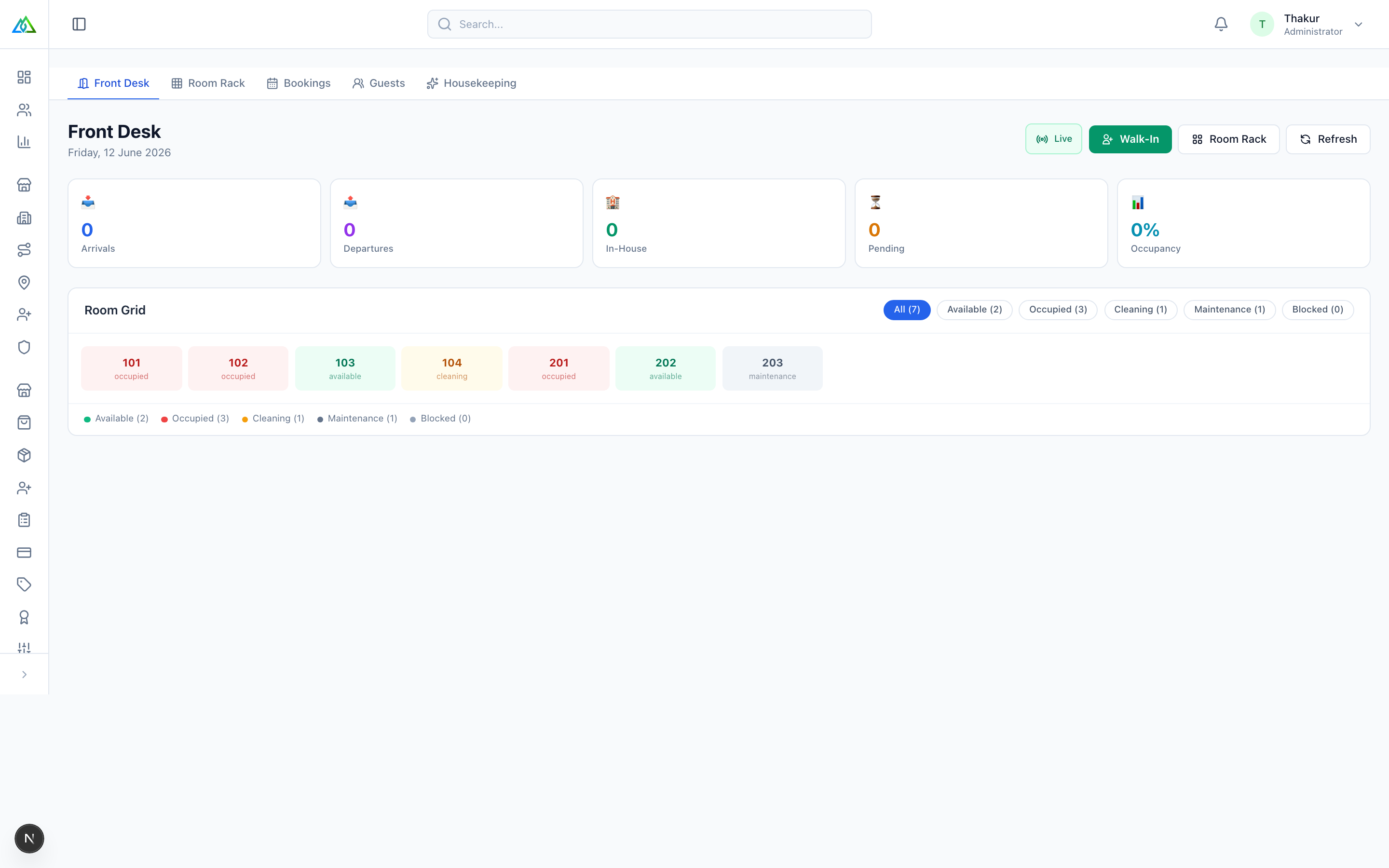Open room 202 available tile
The height and width of the screenshot is (868, 1389).
(665, 368)
